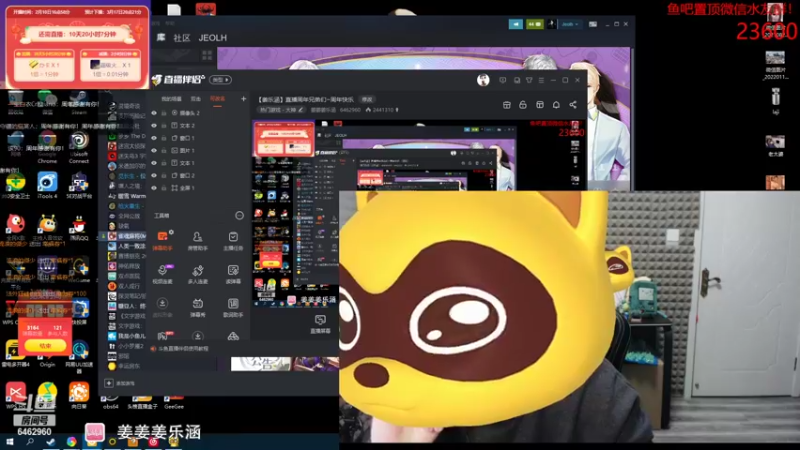Hide the 全屏 1 source with its eye
This screenshot has height=450, width=800.
(x=154, y=188)
